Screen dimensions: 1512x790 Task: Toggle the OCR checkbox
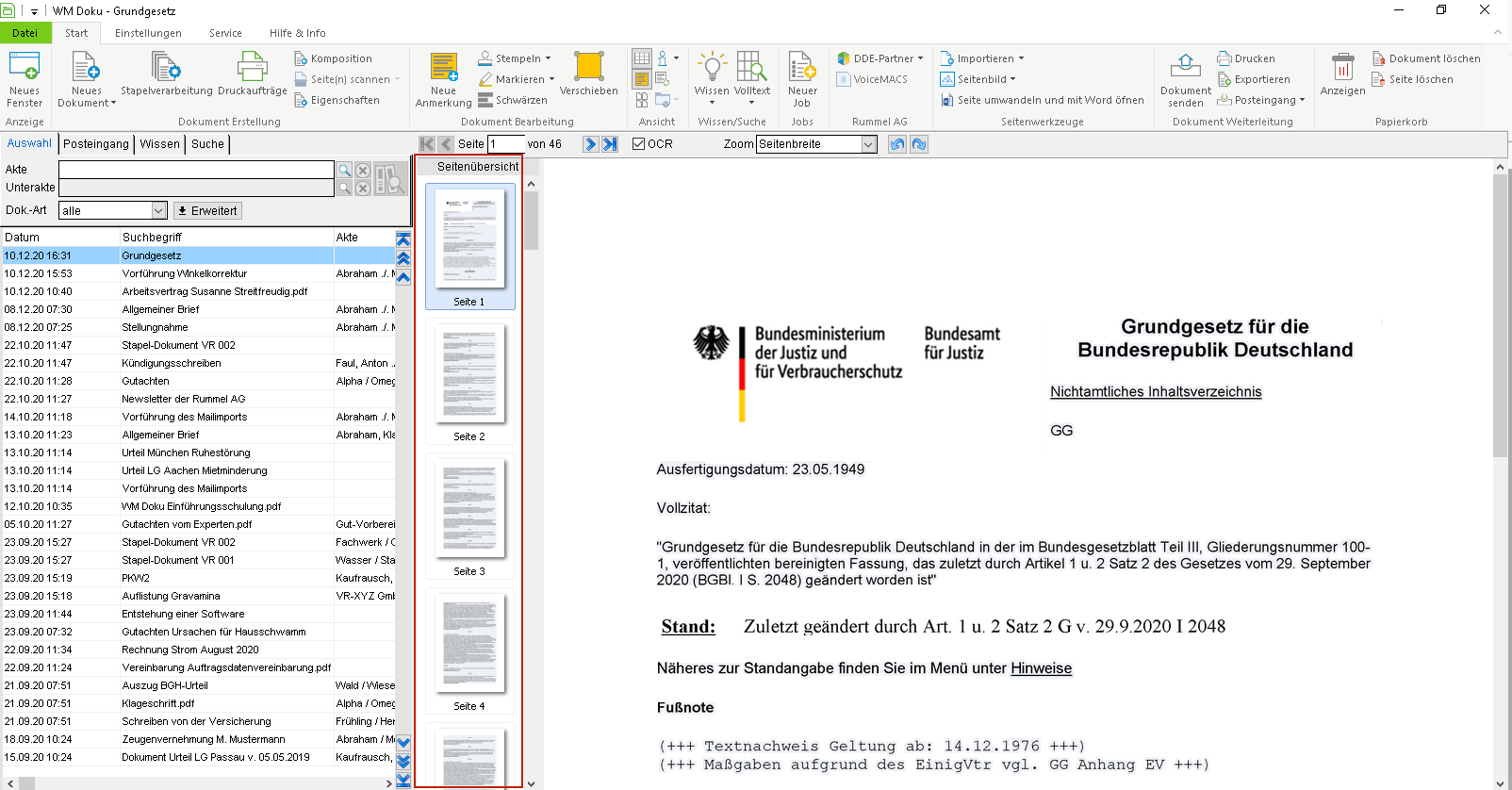[x=639, y=144]
